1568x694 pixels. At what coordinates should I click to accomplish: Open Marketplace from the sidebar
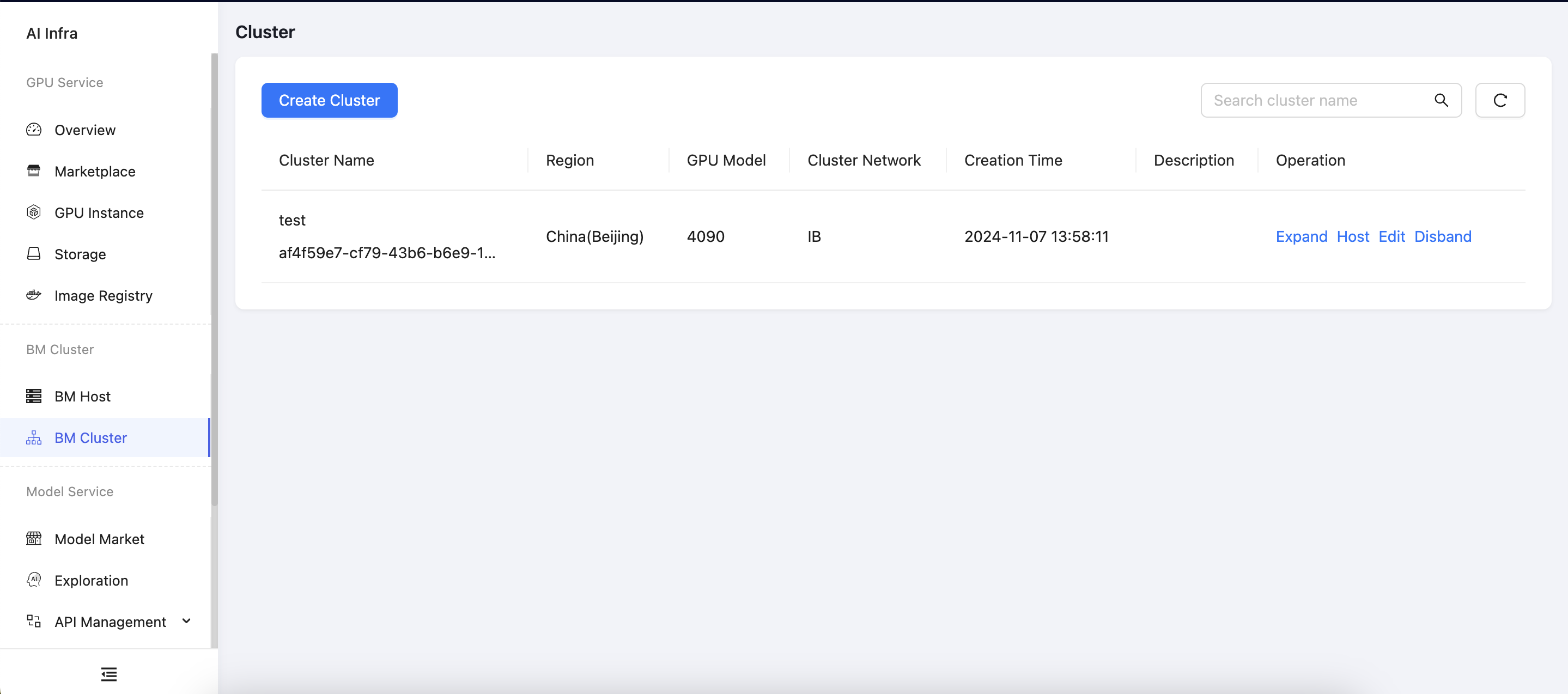pyautogui.click(x=105, y=171)
